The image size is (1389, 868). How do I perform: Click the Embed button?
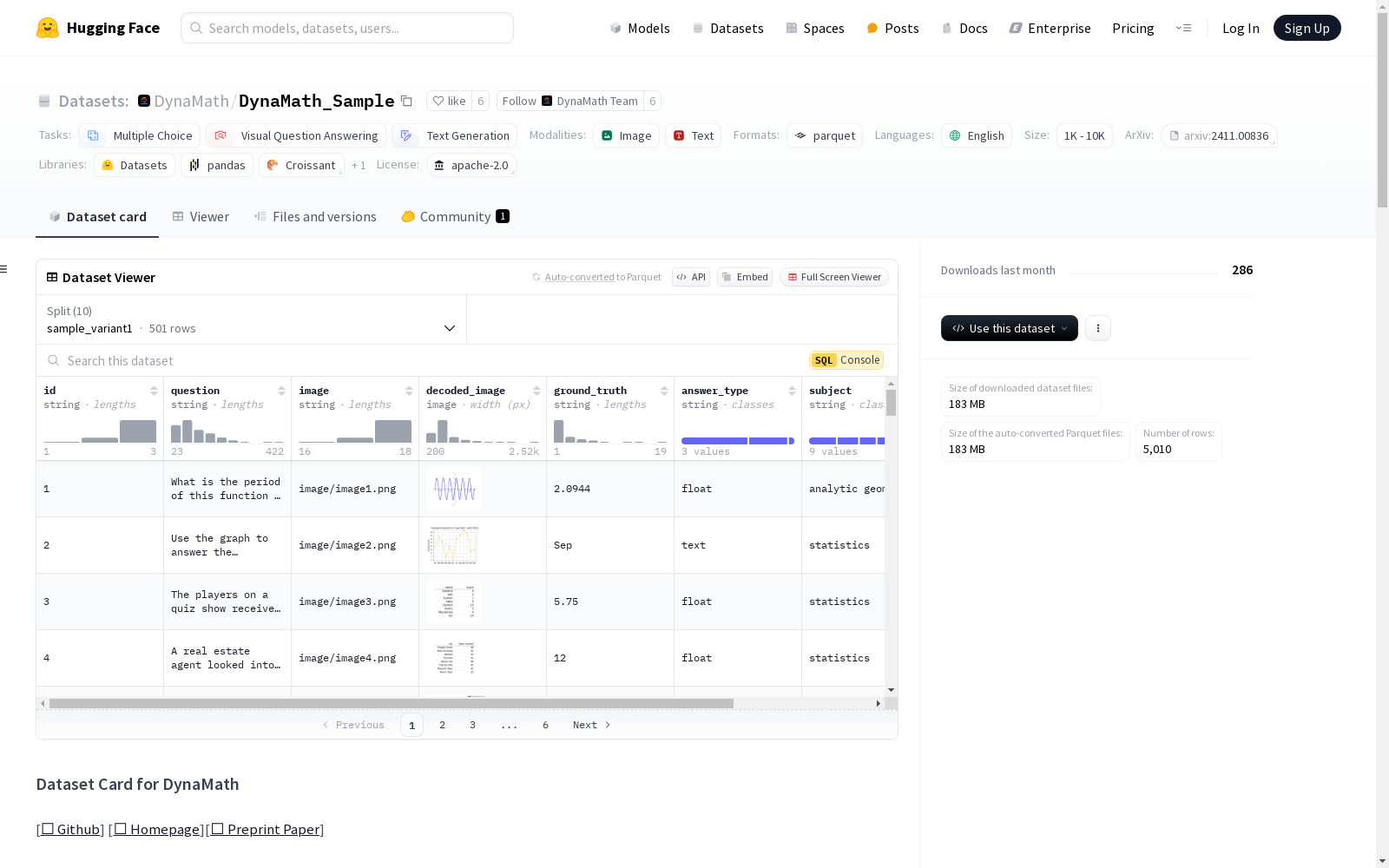point(745,277)
